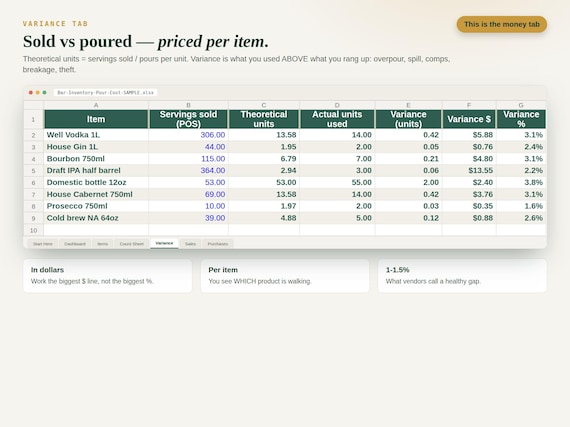Viewport: 570px width, 427px height.
Task: Select the 'Cold brew NA 64oz' cell
Action: [x=96, y=218]
